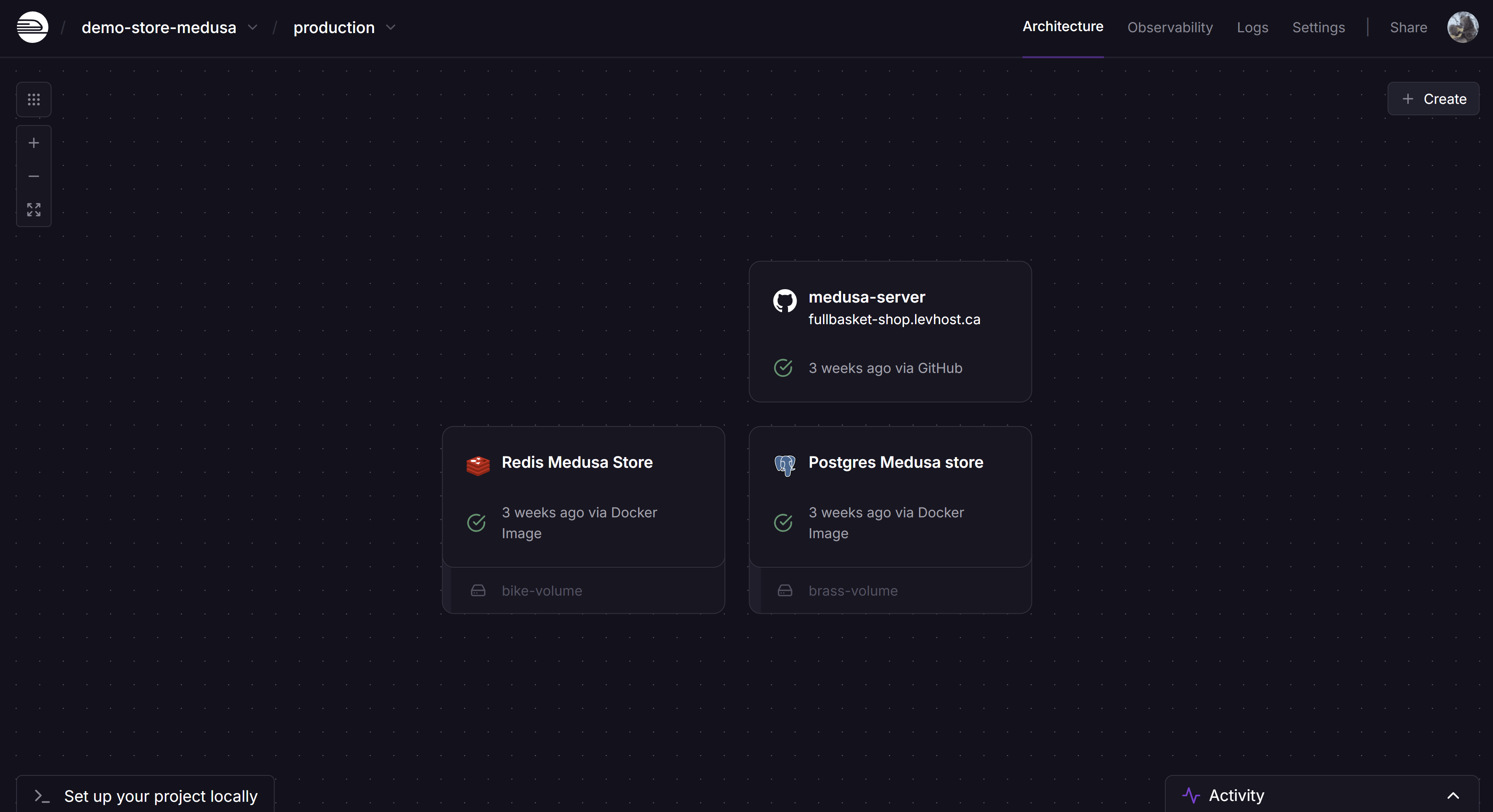The height and width of the screenshot is (812, 1493).
Task: Switch to the Logs tab
Action: coord(1252,27)
